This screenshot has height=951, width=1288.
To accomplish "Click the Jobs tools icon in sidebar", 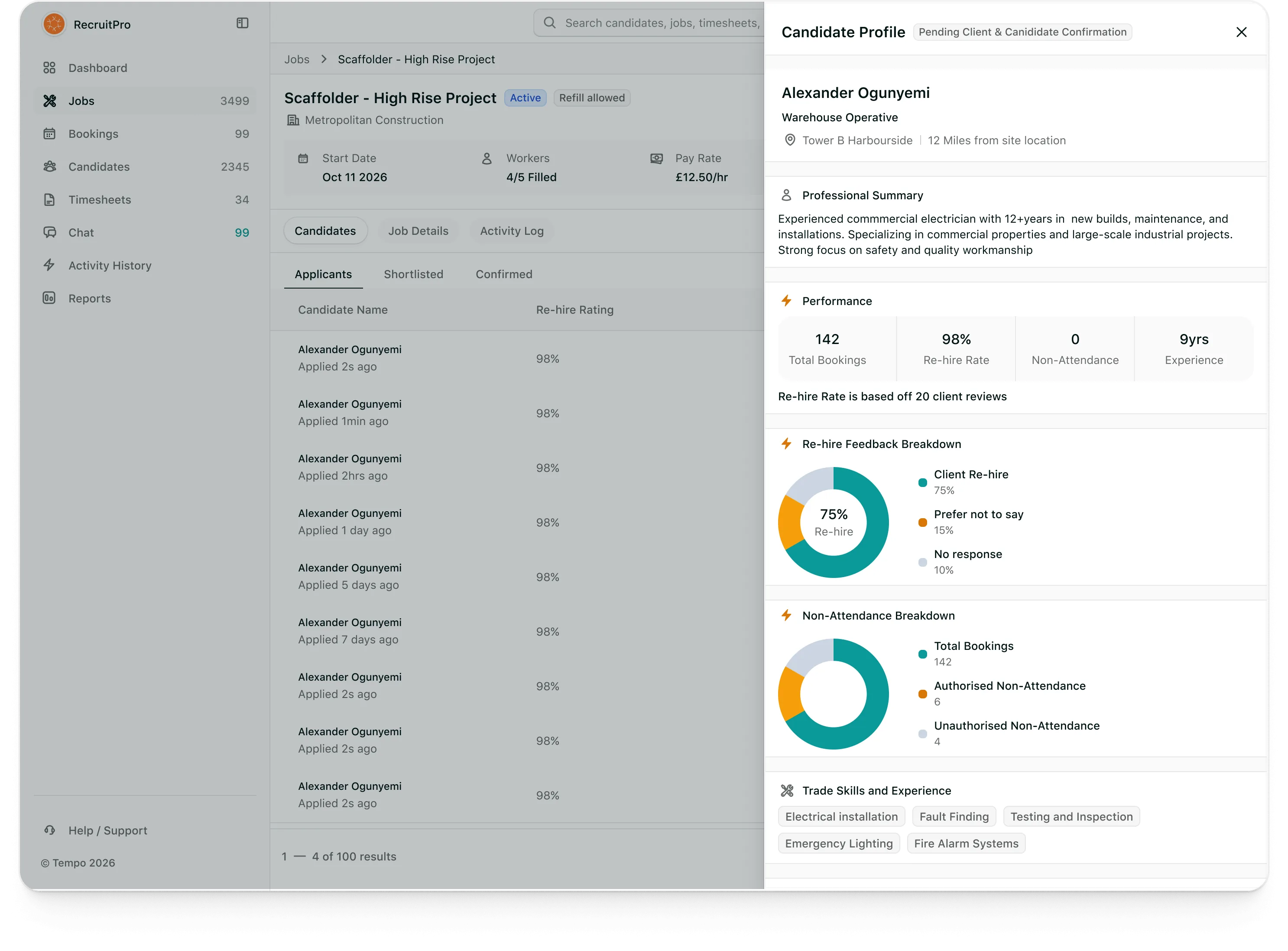I will coord(49,101).
